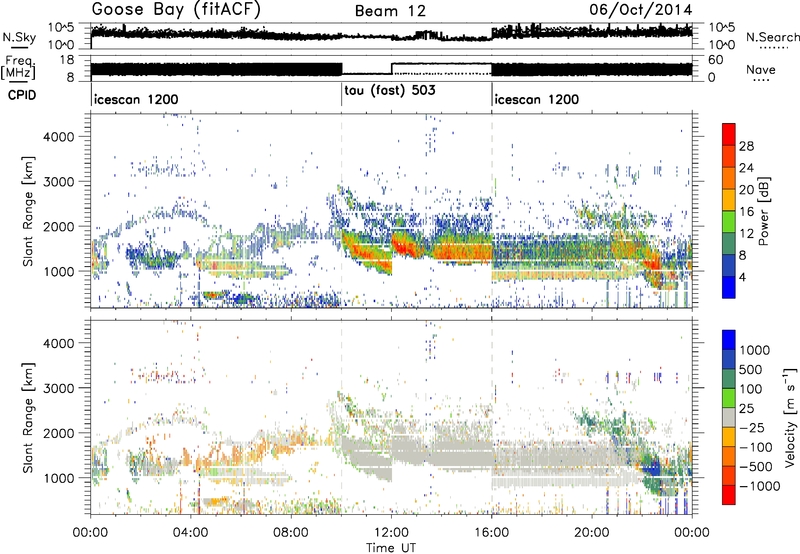Click the 'Velocity [m s-1]' colorbar title
Image resolution: width=800 pixels, height=554 pixels.
coord(790,417)
